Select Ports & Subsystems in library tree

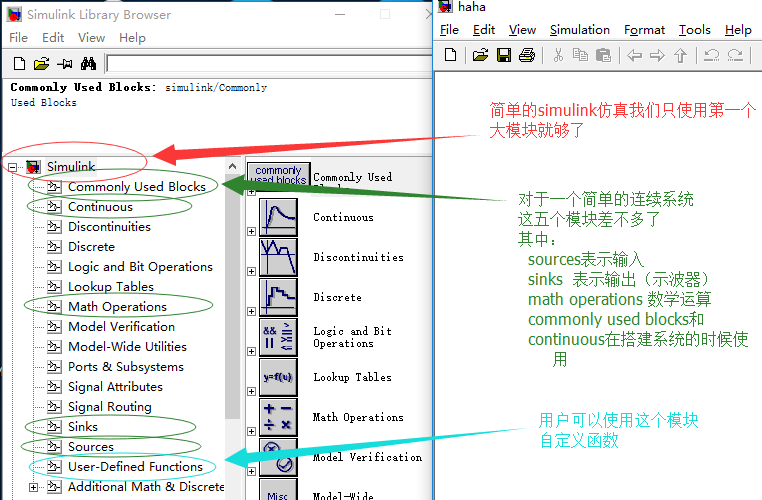(x=126, y=366)
